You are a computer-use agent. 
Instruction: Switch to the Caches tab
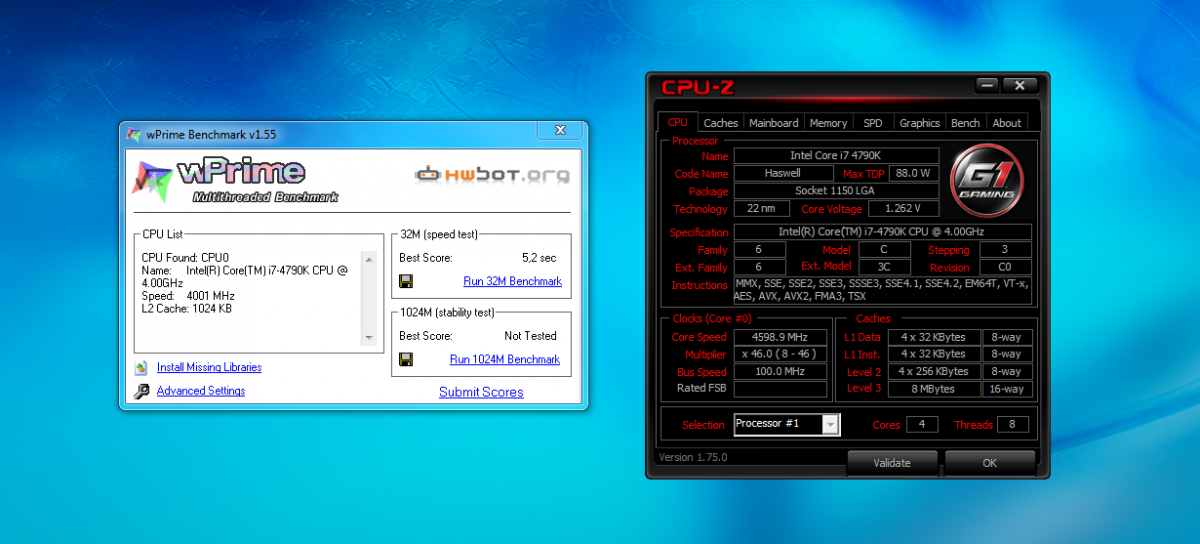tap(720, 123)
